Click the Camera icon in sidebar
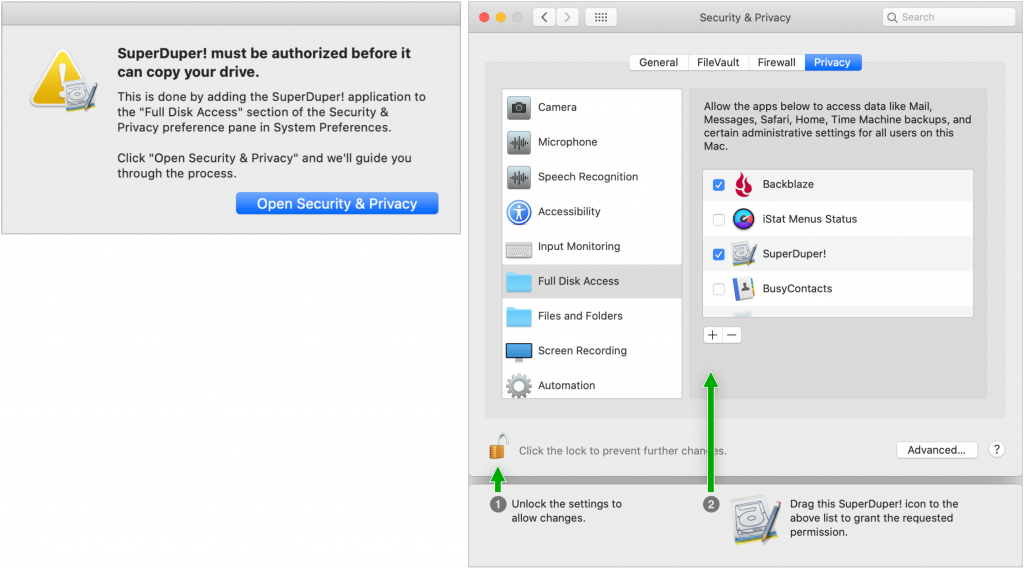The height and width of the screenshot is (569, 1024). click(x=519, y=108)
